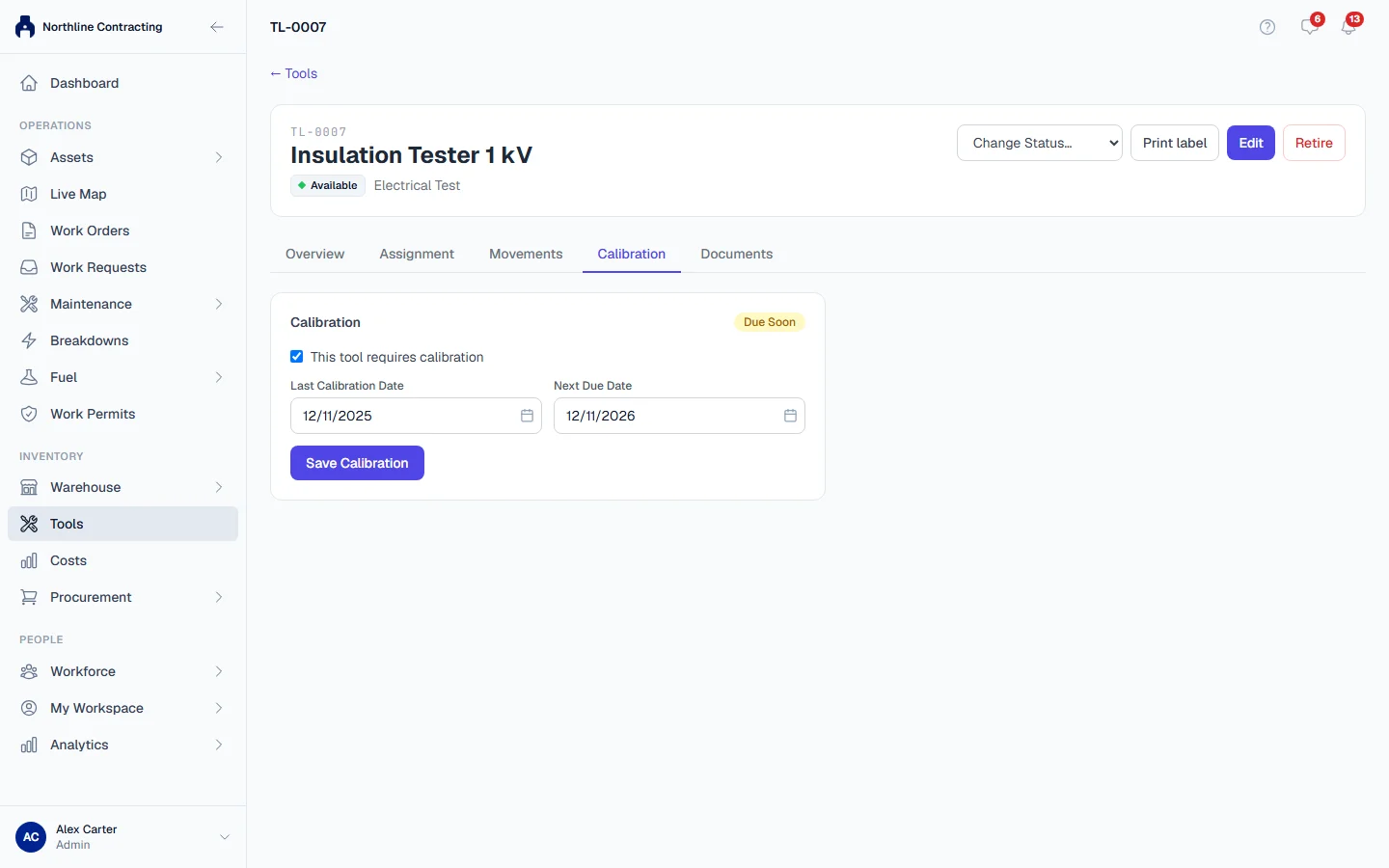Open the help question mark icon

(x=1267, y=27)
